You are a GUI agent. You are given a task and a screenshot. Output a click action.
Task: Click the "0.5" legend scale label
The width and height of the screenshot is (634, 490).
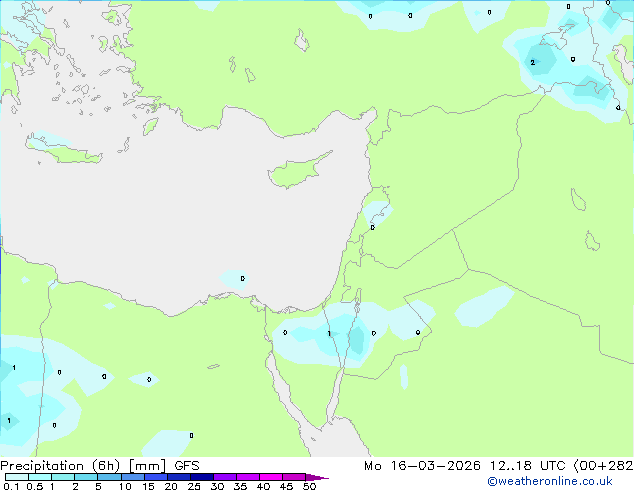(x=35, y=486)
